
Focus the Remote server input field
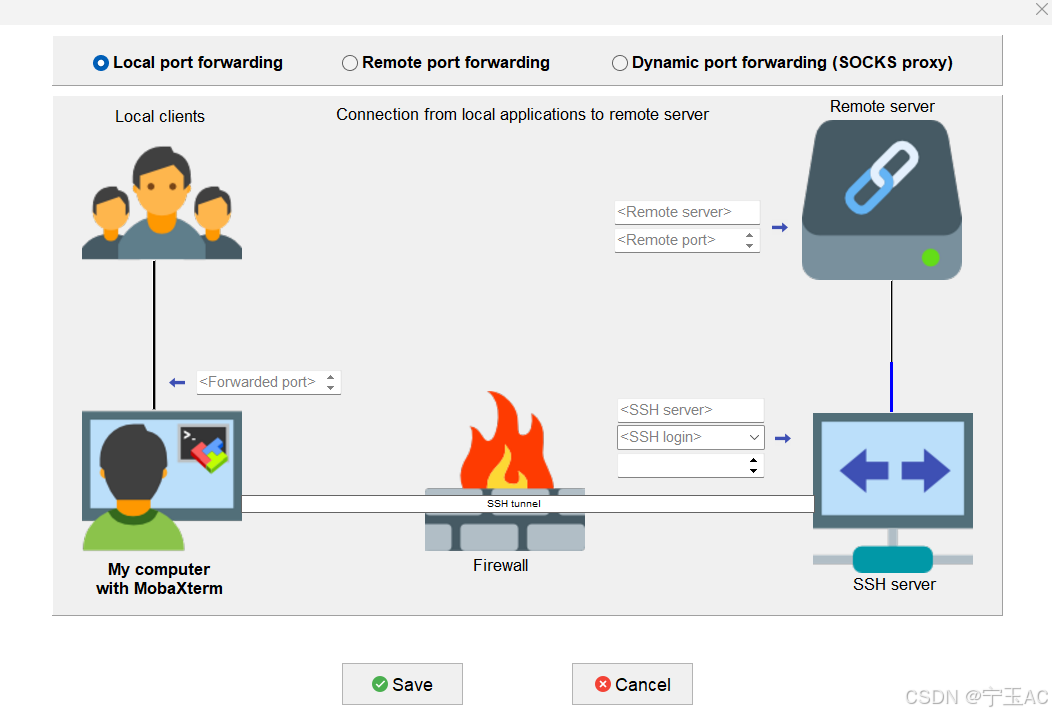687,212
